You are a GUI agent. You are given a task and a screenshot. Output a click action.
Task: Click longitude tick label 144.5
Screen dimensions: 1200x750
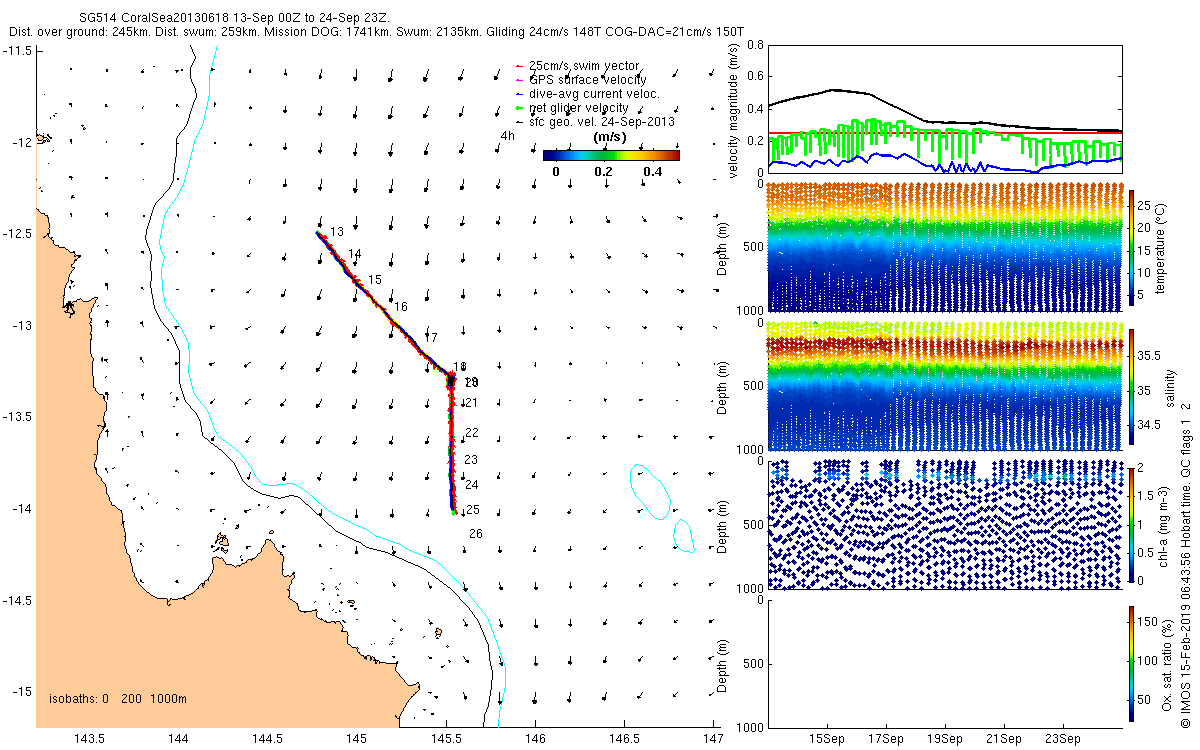click(x=268, y=739)
